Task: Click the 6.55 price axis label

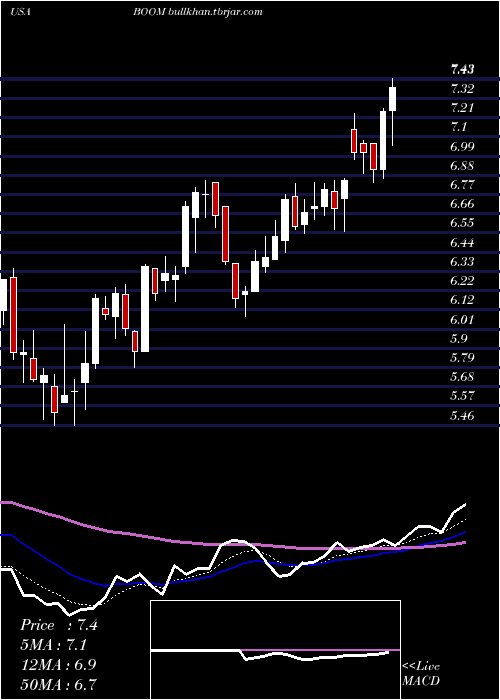Action: 462,223
